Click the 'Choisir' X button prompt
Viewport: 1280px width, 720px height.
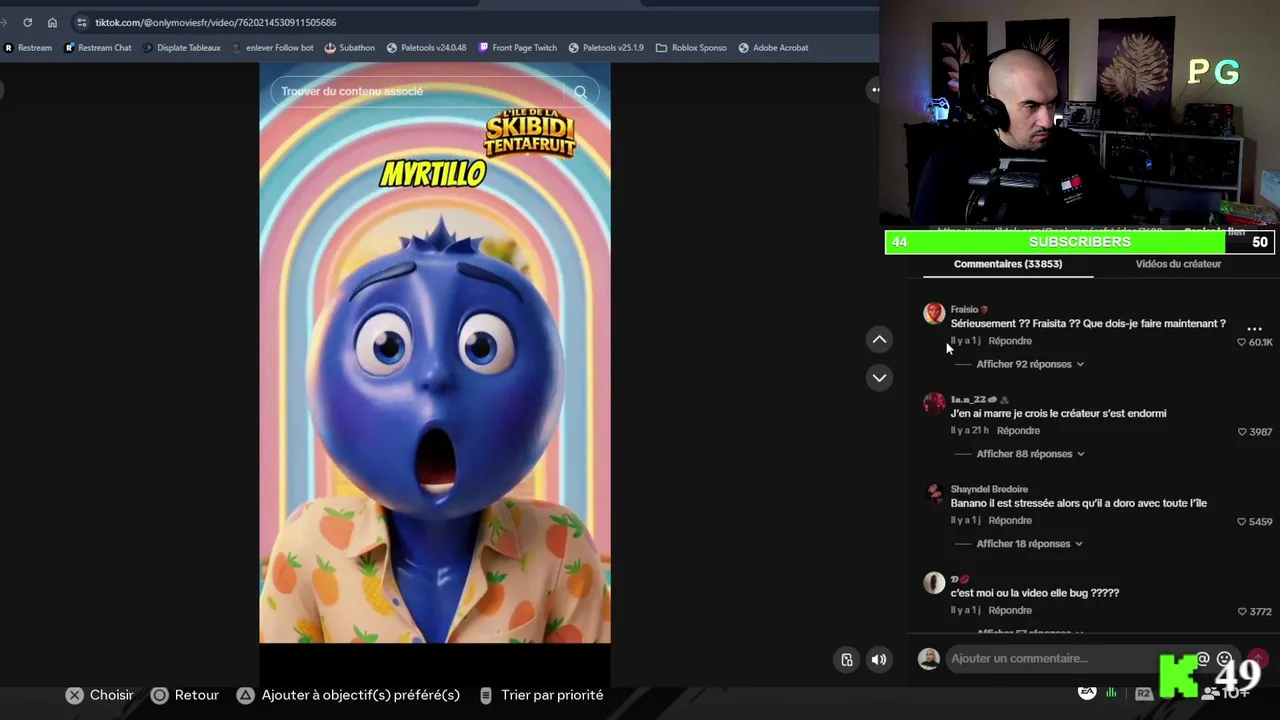click(100, 695)
